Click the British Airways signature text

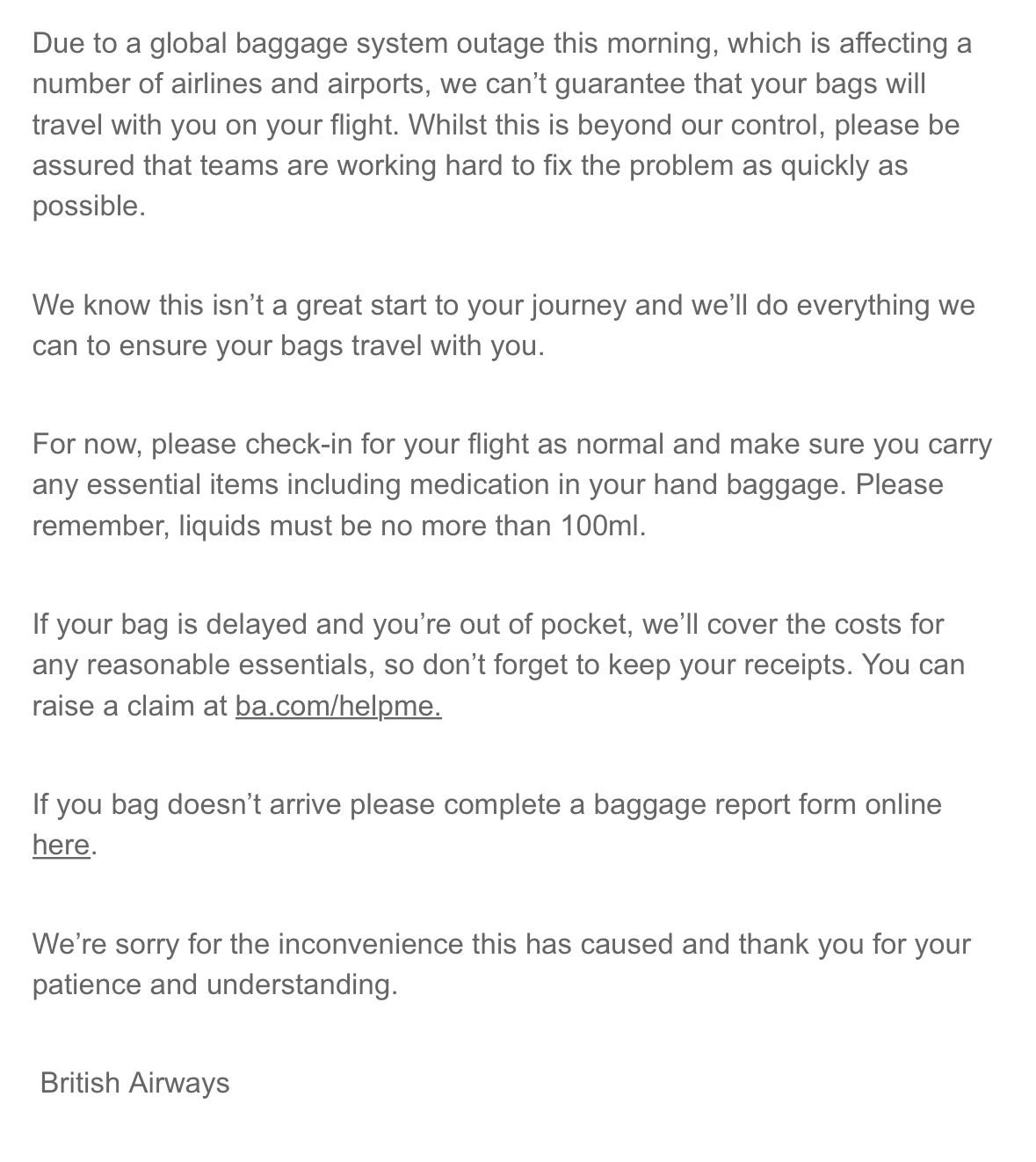point(134,1083)
